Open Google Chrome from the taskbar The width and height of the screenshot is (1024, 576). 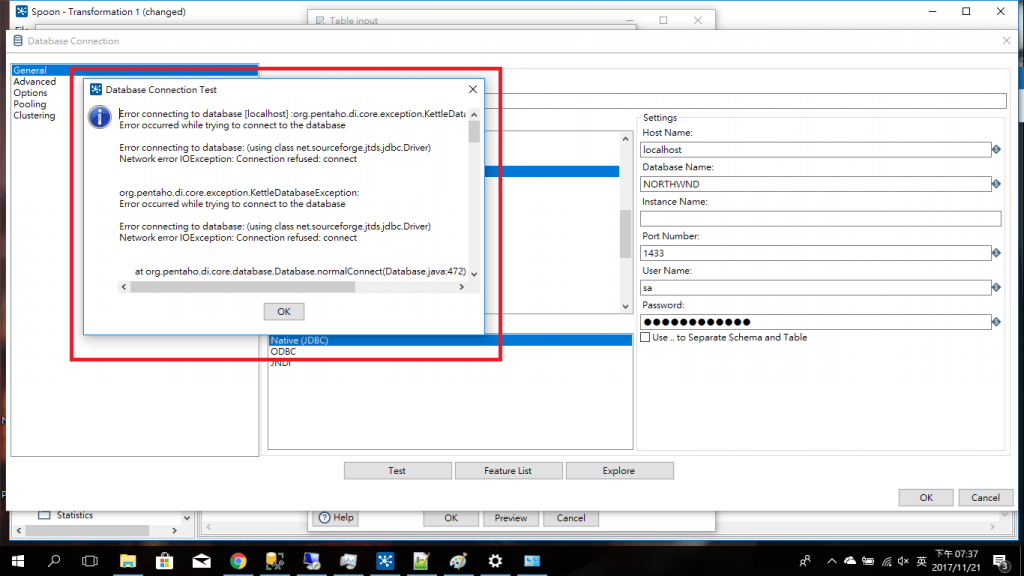tap(238, 561)
